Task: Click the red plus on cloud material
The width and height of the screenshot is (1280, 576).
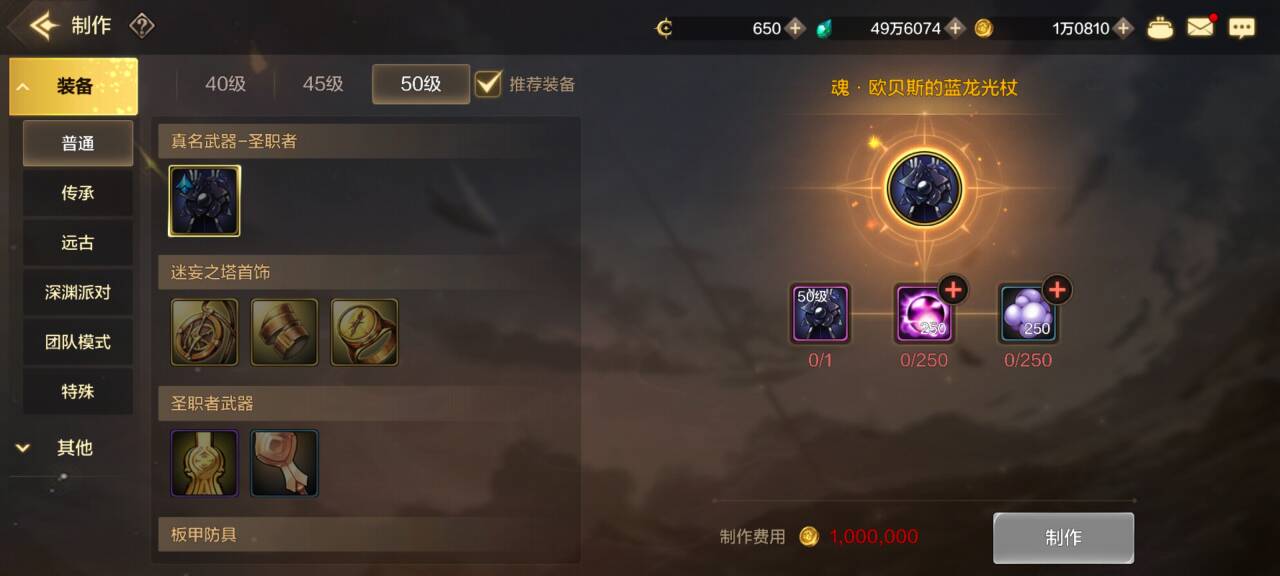Action: [1057, 290]
